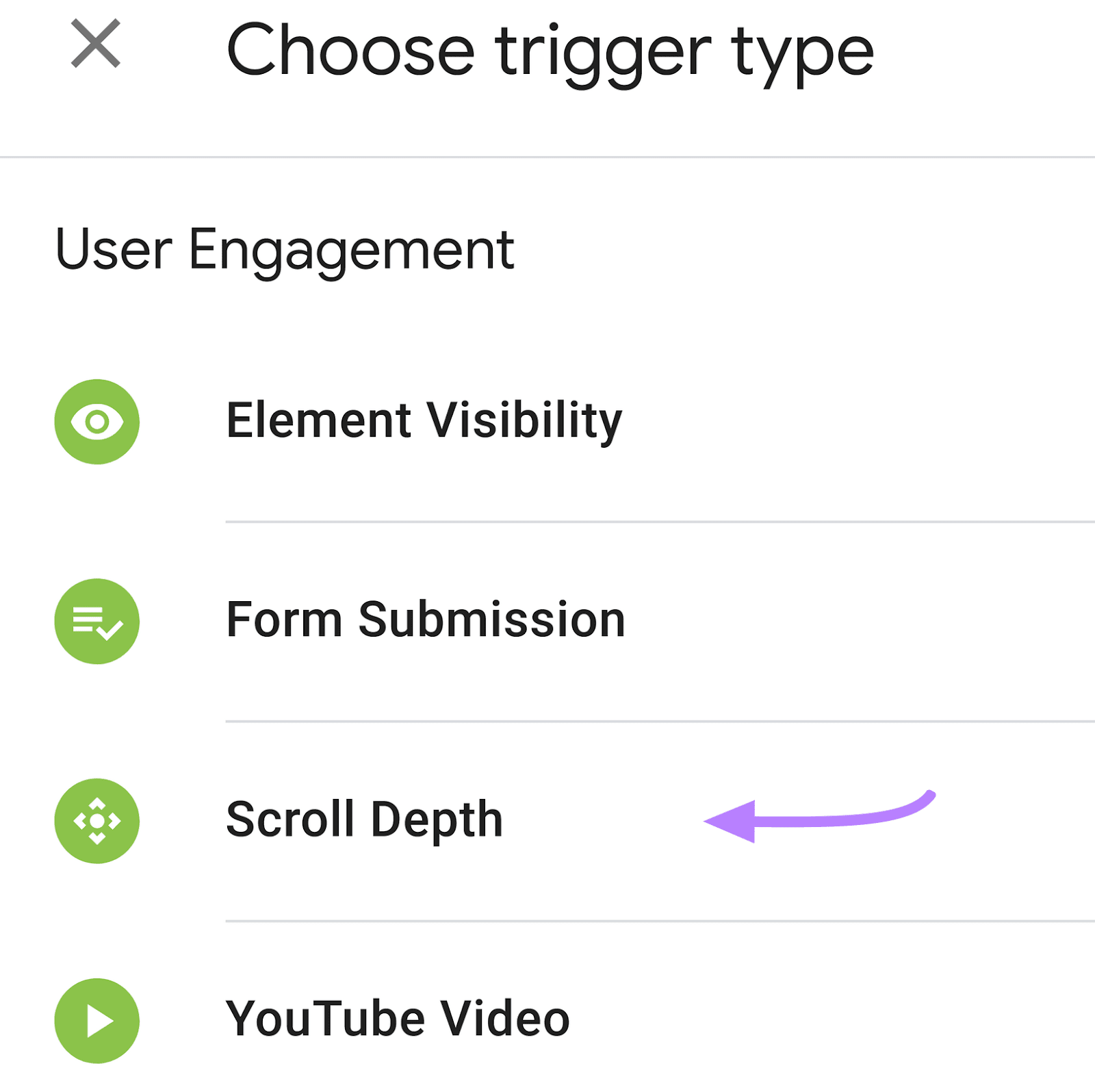Click the green list-with-checkmark circle

(96, 620)
